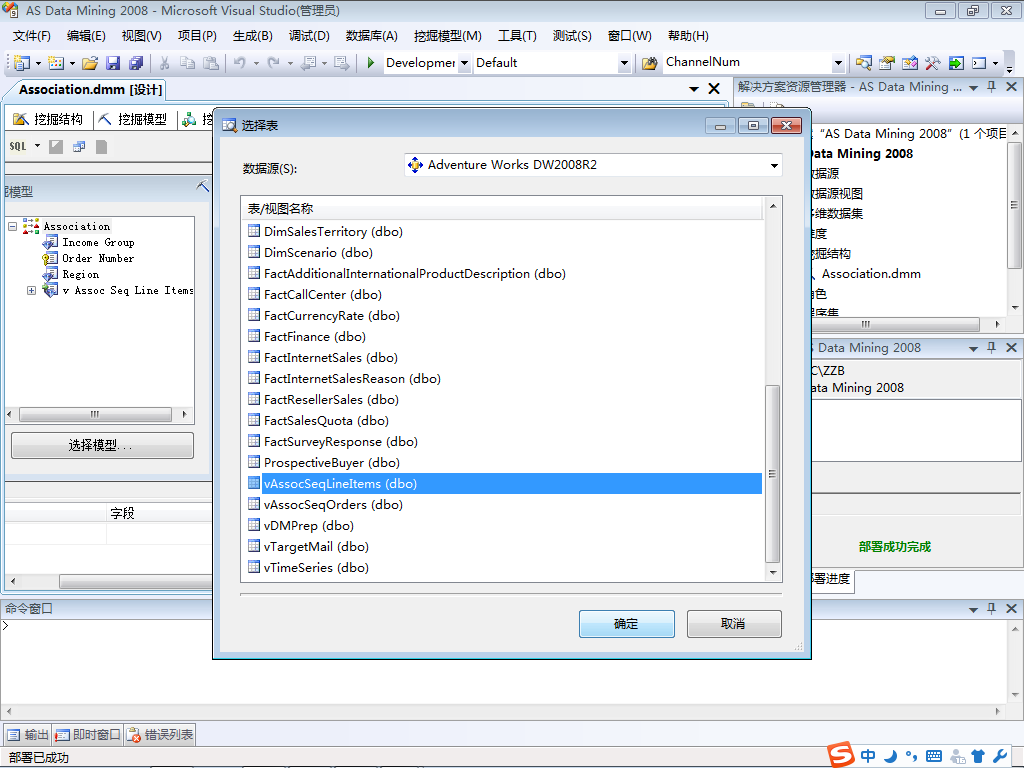Click the Add New Item toolbar icon

coord(56,63)
